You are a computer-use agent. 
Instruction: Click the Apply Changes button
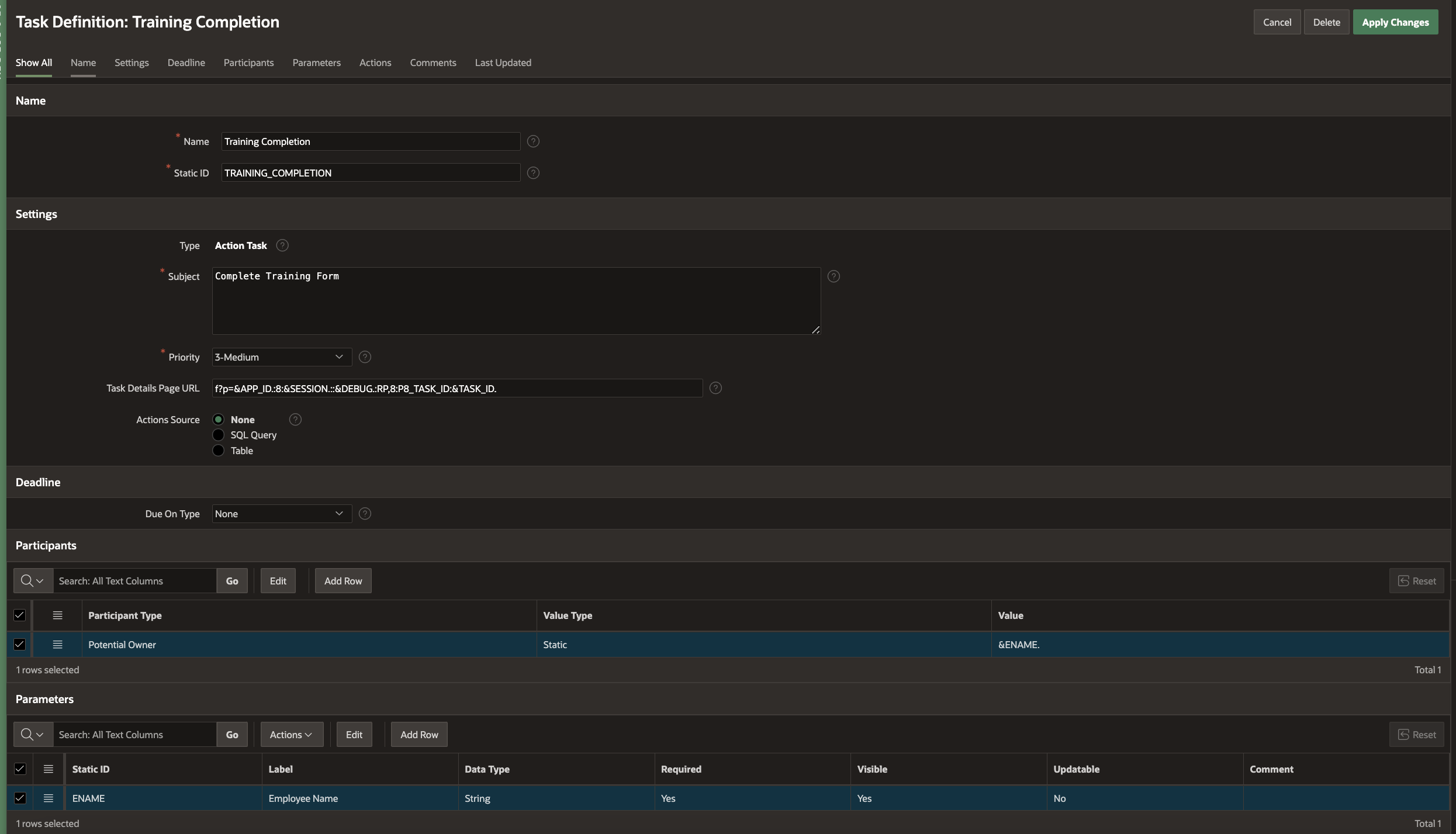point(1395,22)
